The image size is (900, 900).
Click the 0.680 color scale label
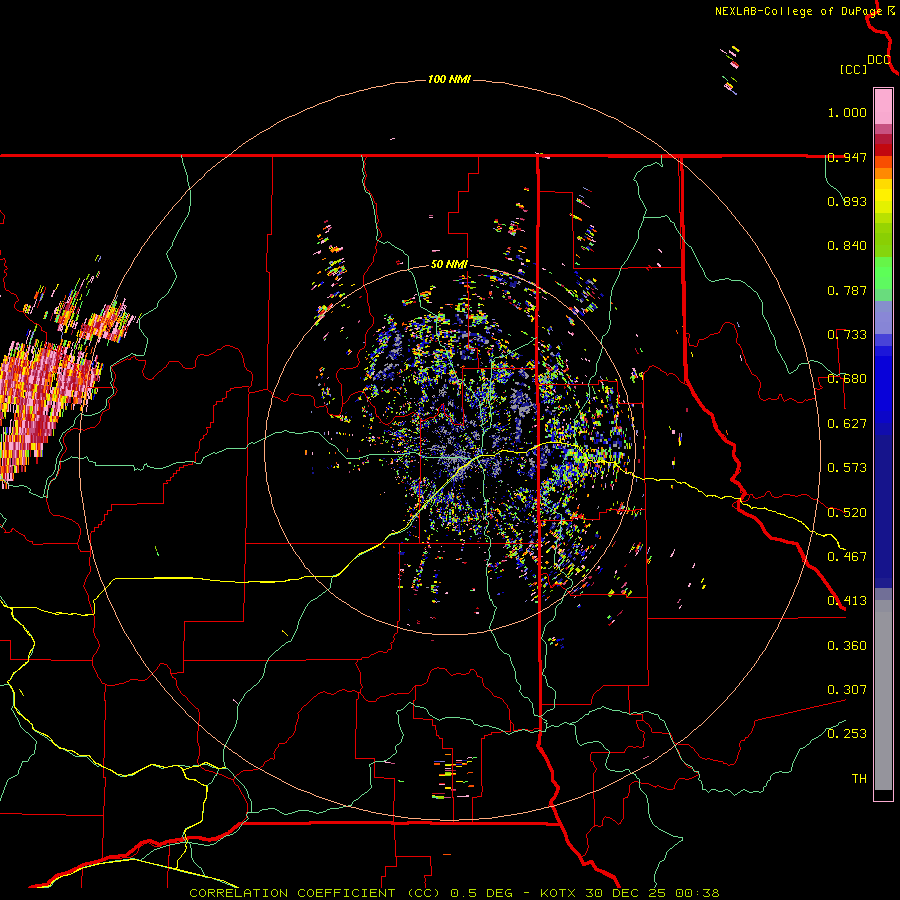click(847, 379)
